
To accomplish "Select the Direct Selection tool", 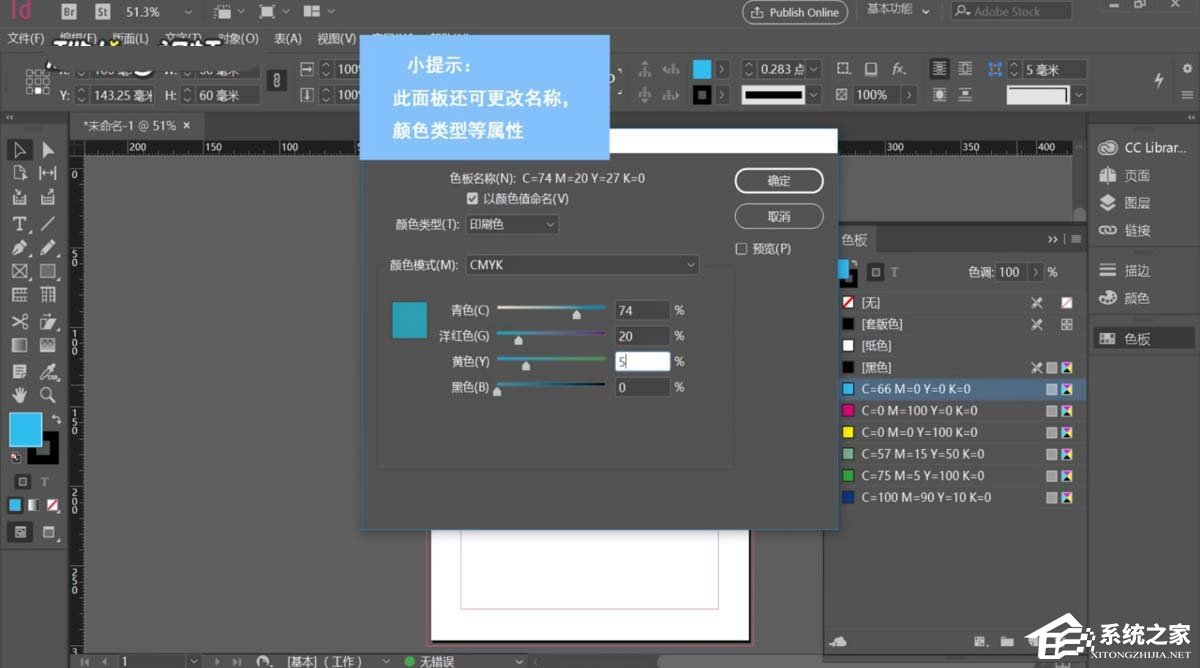I will (x=47, y=150).
